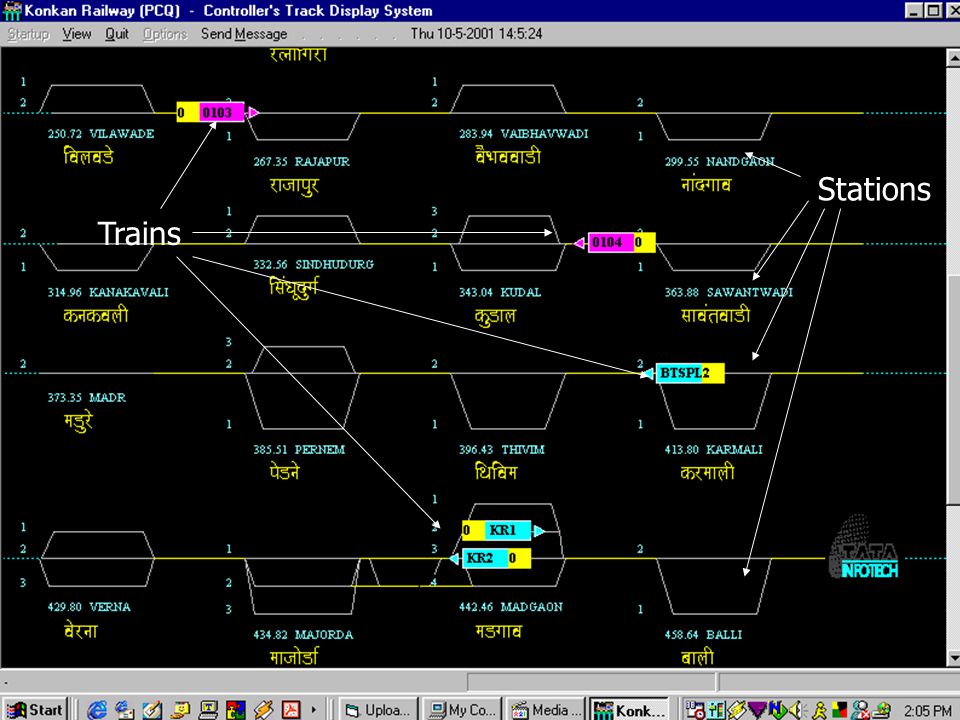Click the 363.88 SAWANTWADI station label

point(729,292)
